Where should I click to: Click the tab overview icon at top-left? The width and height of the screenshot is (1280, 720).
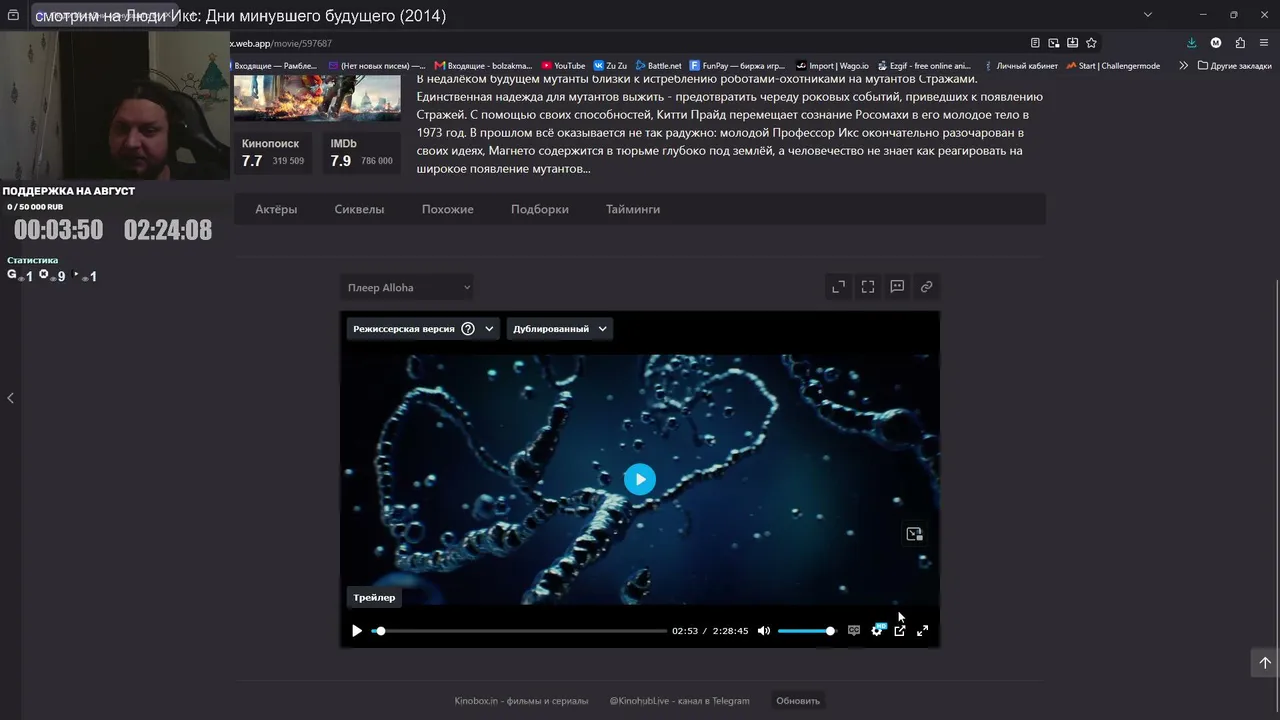(13, 15)
